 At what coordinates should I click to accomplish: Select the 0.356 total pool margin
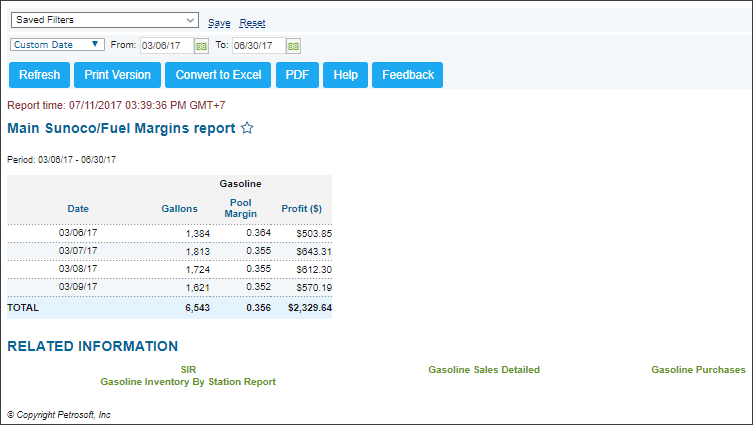[x=259, y=308]
